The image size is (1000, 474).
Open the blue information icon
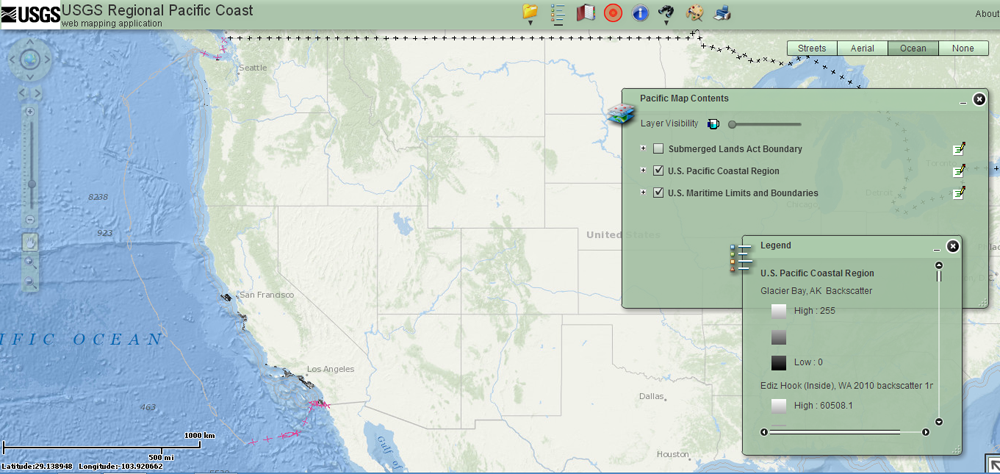coord(640,13)
